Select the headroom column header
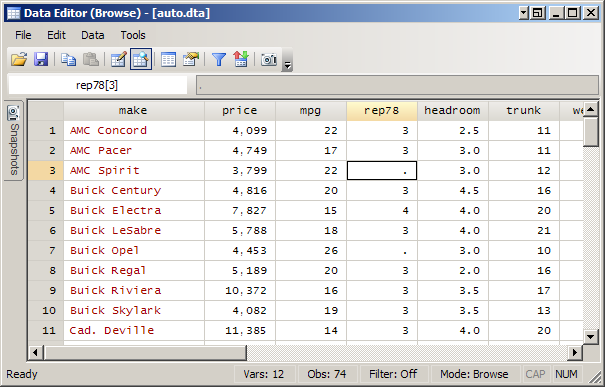This screenshot has height=387, width=605. tap(453, 111)
